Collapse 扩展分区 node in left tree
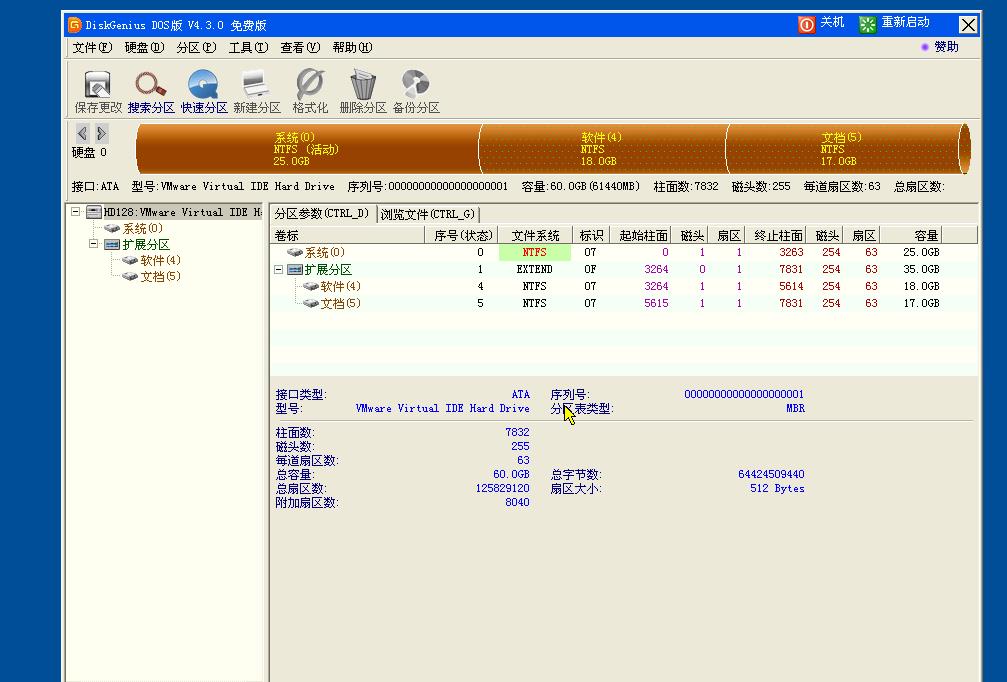Screen dimensions: 1007x682 tap(94, 244)
